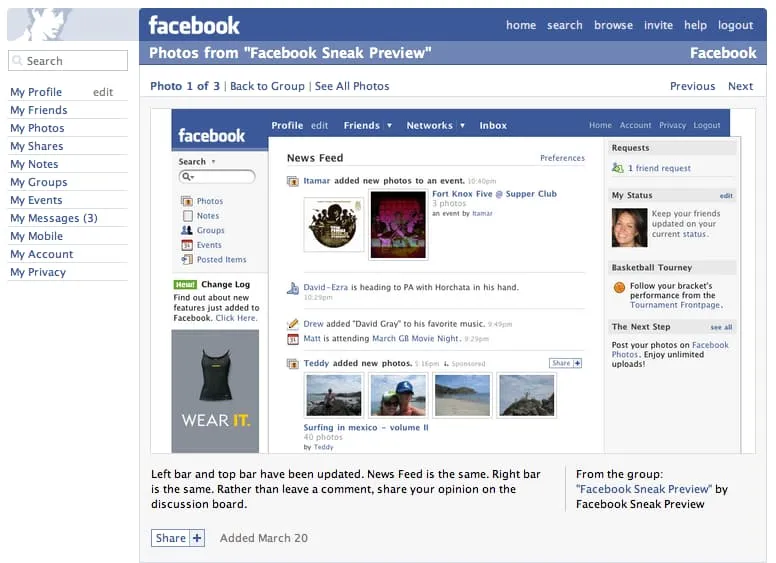The height and width of the screenshot is (563, 776).
Task: Open the Search dropdown arrow above the inner search field
Action: pos(213,162)
